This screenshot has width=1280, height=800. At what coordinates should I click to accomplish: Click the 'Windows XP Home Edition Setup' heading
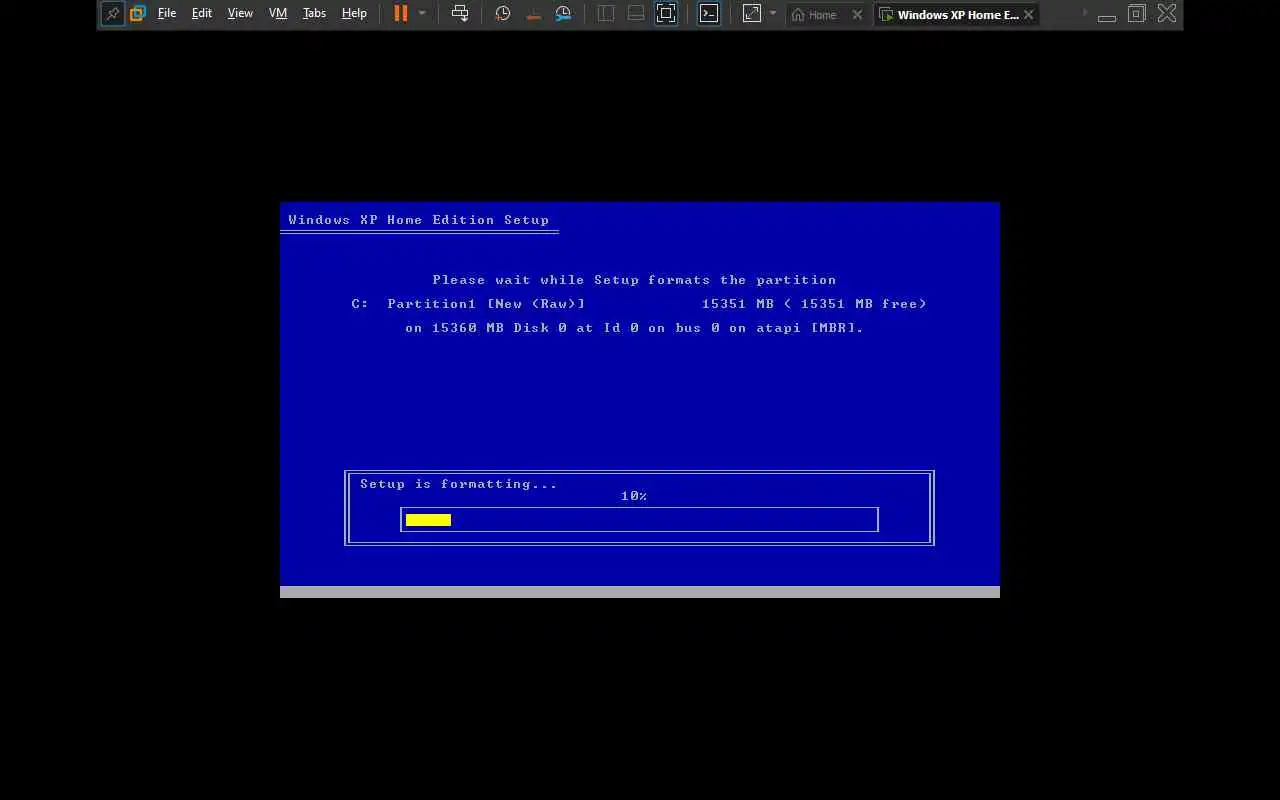click(x=419, y=220)
